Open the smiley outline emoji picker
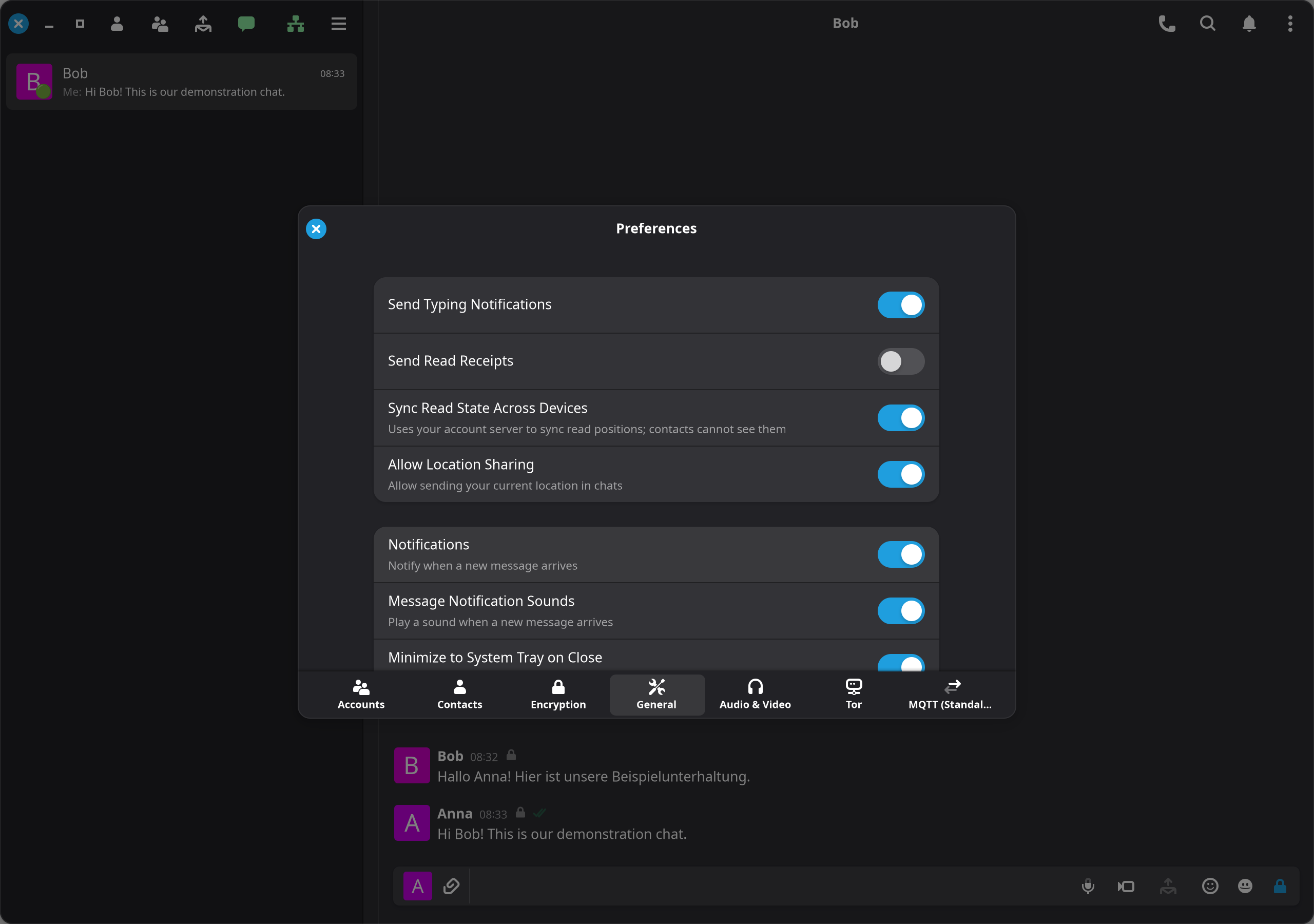 (1210, 886)
